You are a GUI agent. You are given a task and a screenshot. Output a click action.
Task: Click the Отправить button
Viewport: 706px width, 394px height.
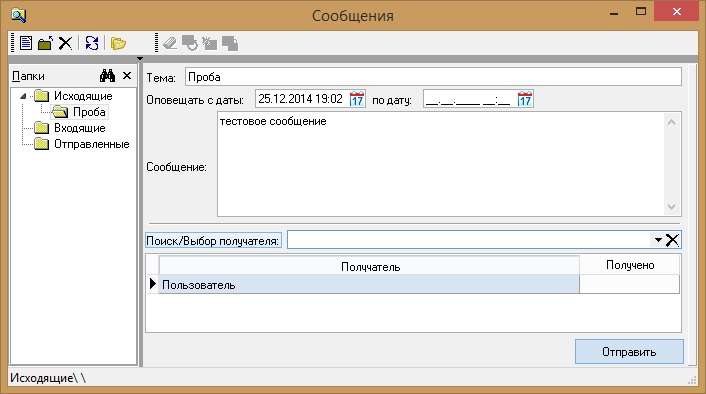click(x=629, y=352)
